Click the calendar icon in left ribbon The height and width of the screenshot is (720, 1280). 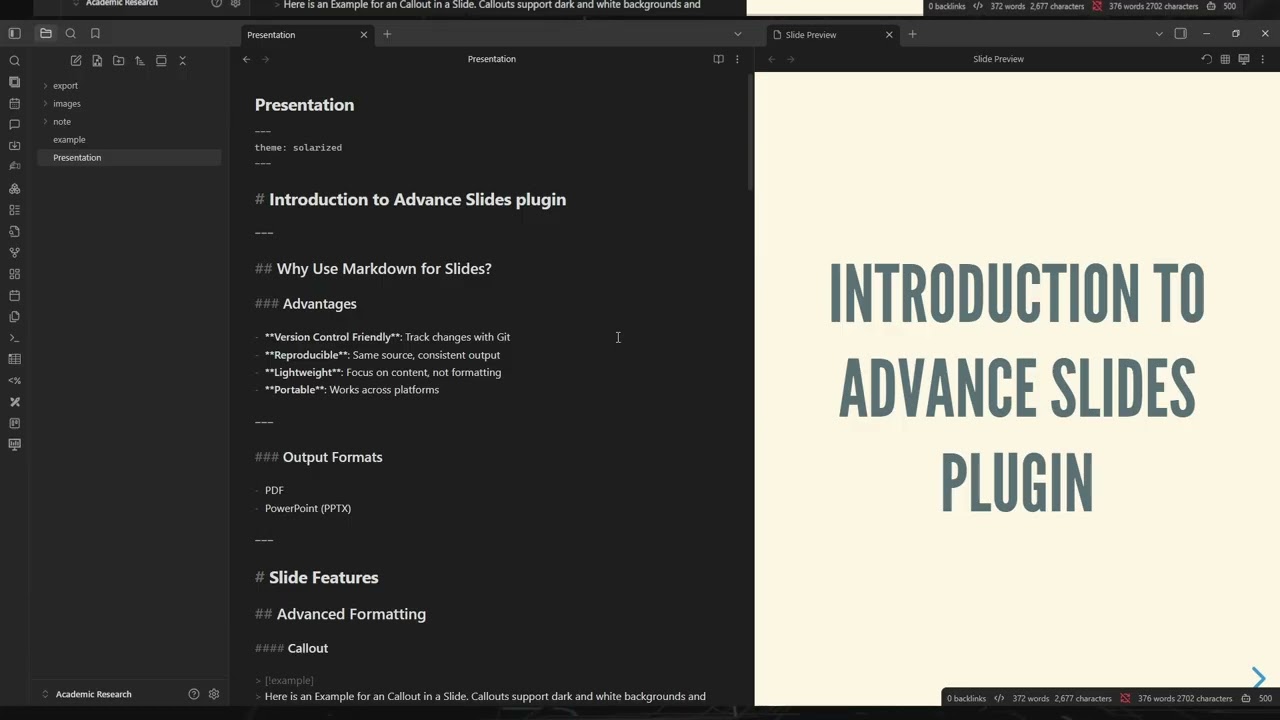[14, 104]
